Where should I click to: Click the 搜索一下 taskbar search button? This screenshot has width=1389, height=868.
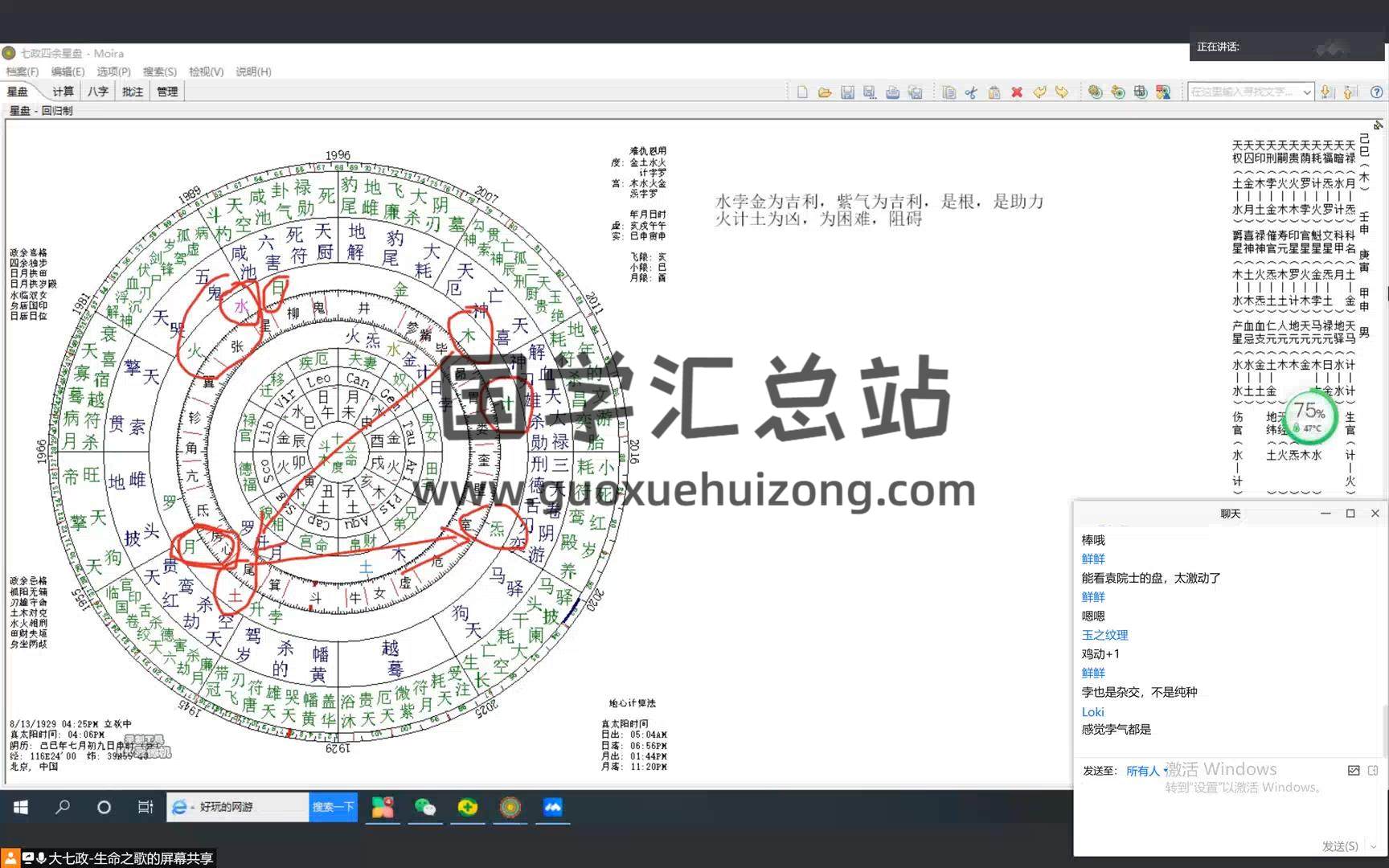click(333, 807)
